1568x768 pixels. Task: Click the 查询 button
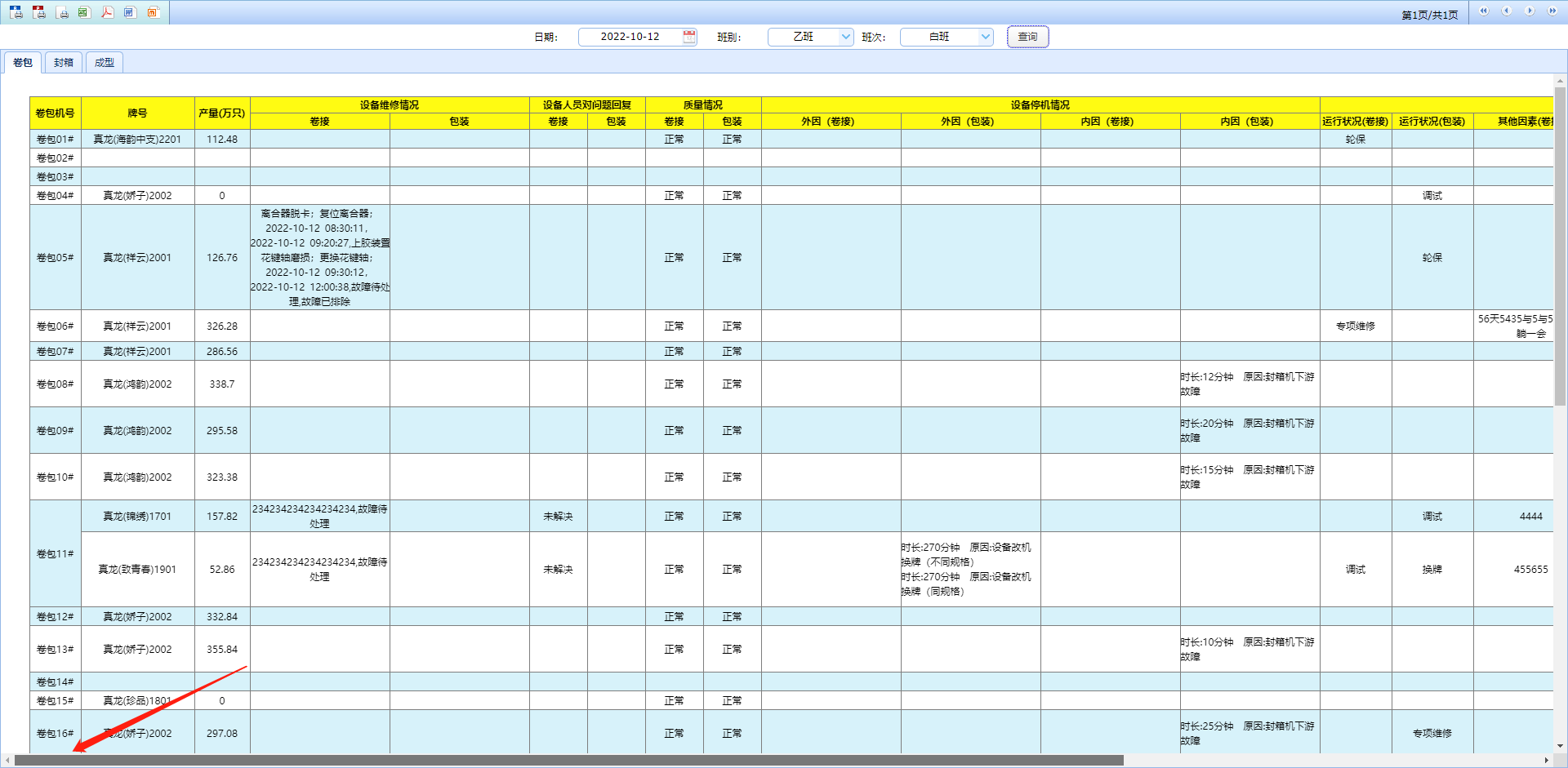pyautogui.click(x=1027, y=37)
